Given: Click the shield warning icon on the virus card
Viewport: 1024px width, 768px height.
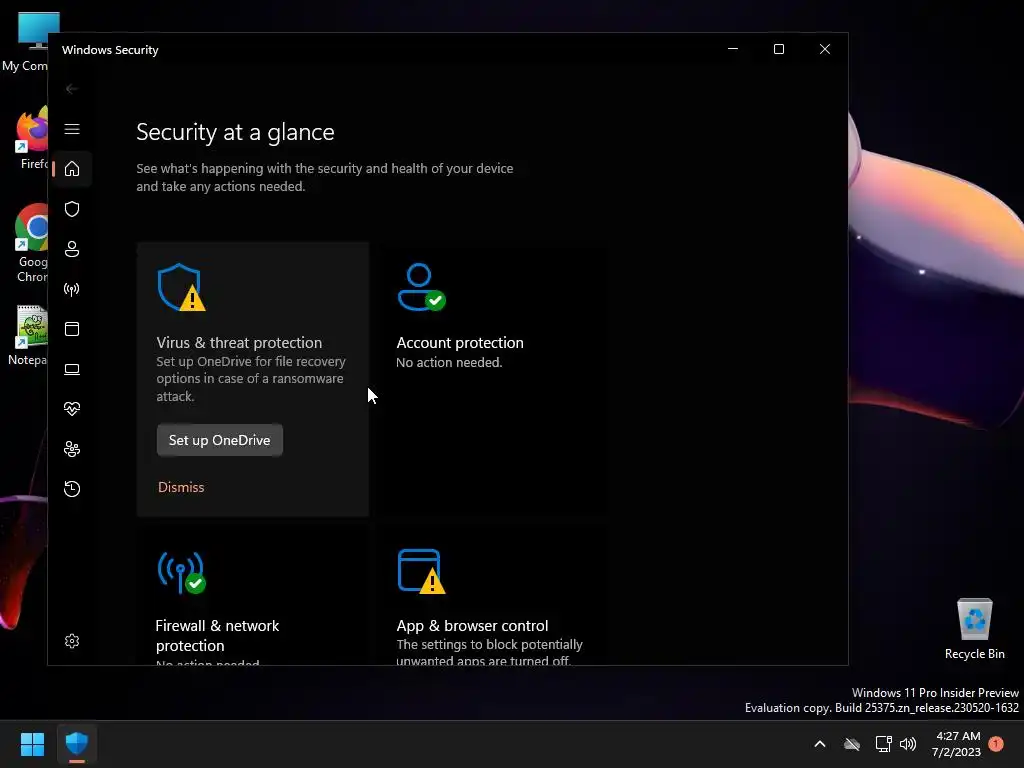Looking at the screenshot, I should 182,287.
